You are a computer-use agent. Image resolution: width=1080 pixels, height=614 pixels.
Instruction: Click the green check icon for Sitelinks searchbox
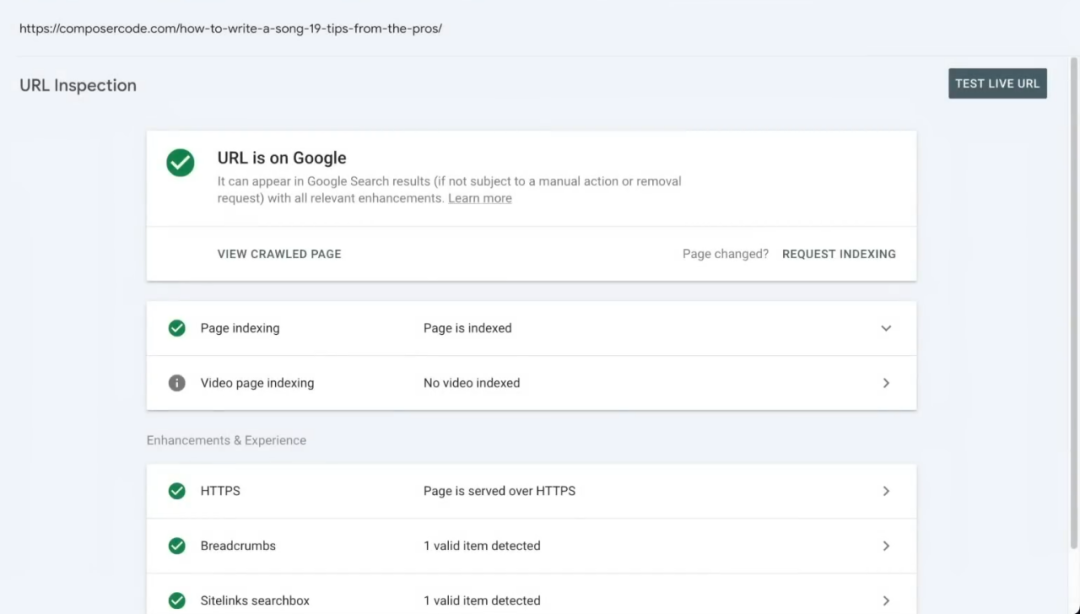click(177, 601)
